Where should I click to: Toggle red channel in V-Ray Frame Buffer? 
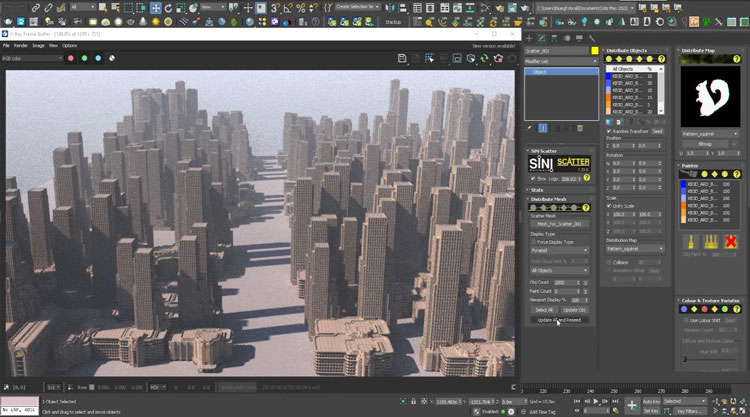(x=71, y=58)
